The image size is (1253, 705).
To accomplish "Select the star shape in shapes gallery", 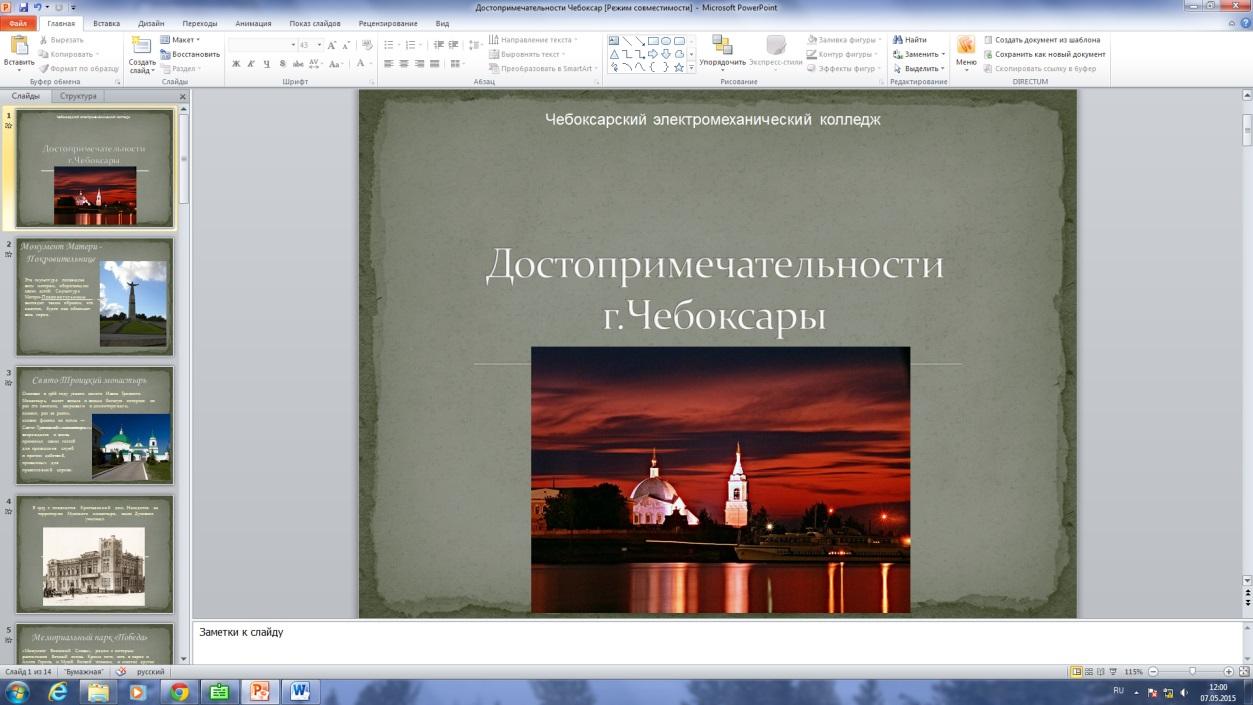I will 679,67.
